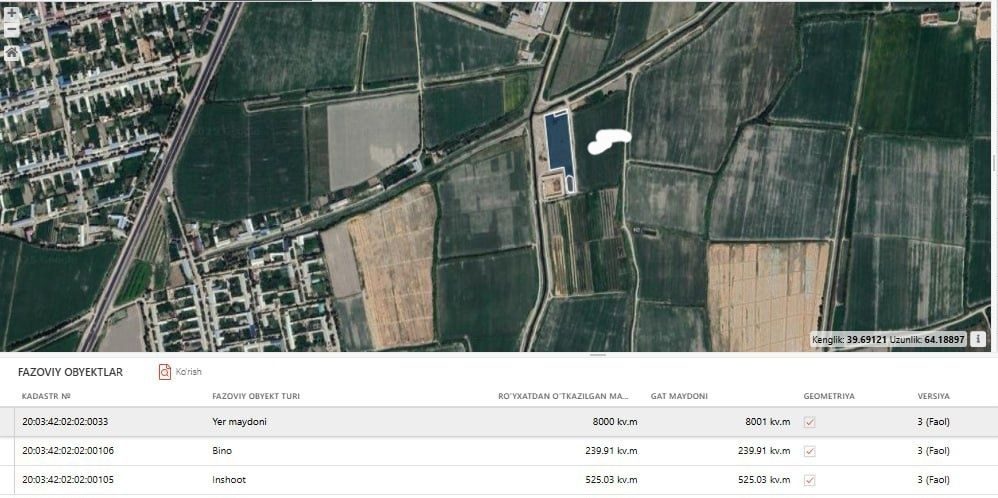
Task: Click the GEOMETRIYA column header
Action: [x=829, y=396]
